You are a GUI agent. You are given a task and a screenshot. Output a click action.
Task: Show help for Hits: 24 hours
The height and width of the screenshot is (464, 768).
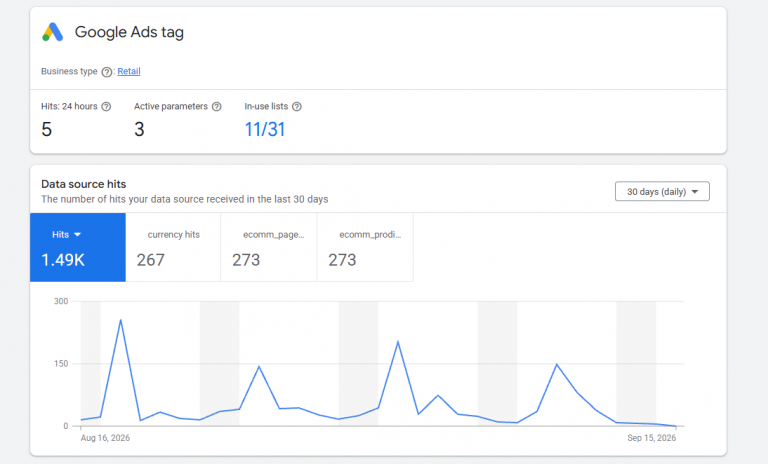coord(106,106)
